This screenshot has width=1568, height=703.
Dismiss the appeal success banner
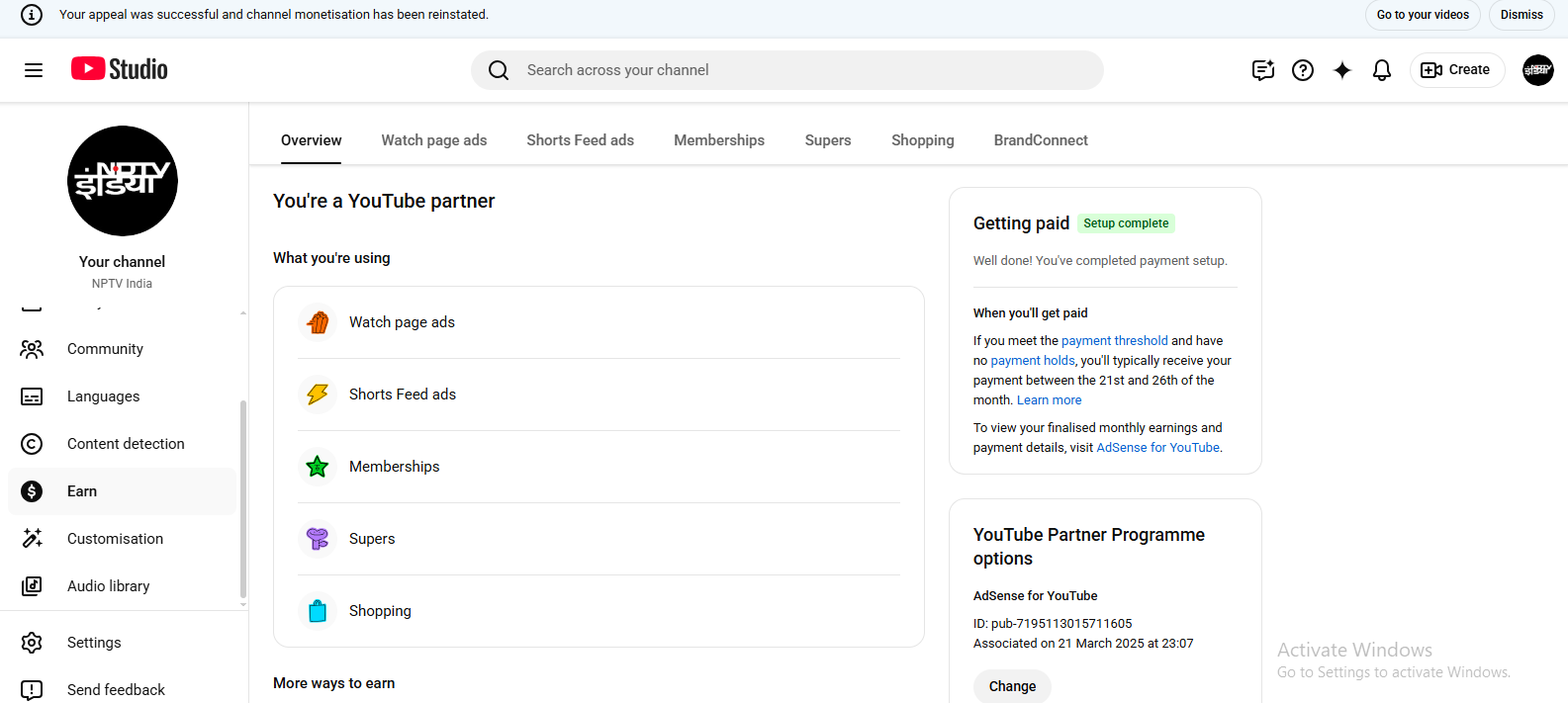(x=1521, y=15)
